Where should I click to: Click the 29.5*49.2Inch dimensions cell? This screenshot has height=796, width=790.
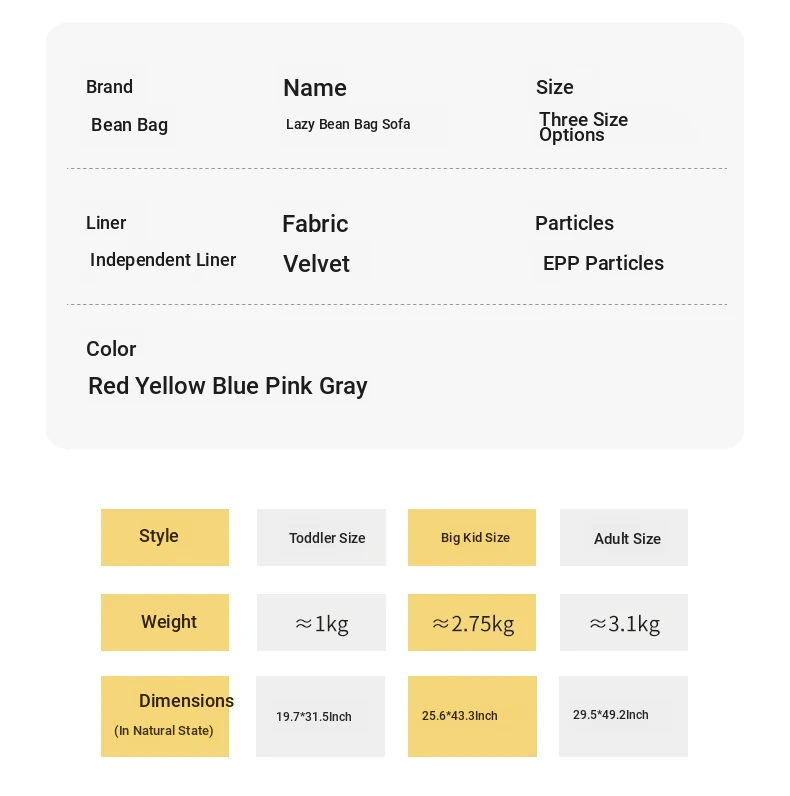tap(624, 716)
